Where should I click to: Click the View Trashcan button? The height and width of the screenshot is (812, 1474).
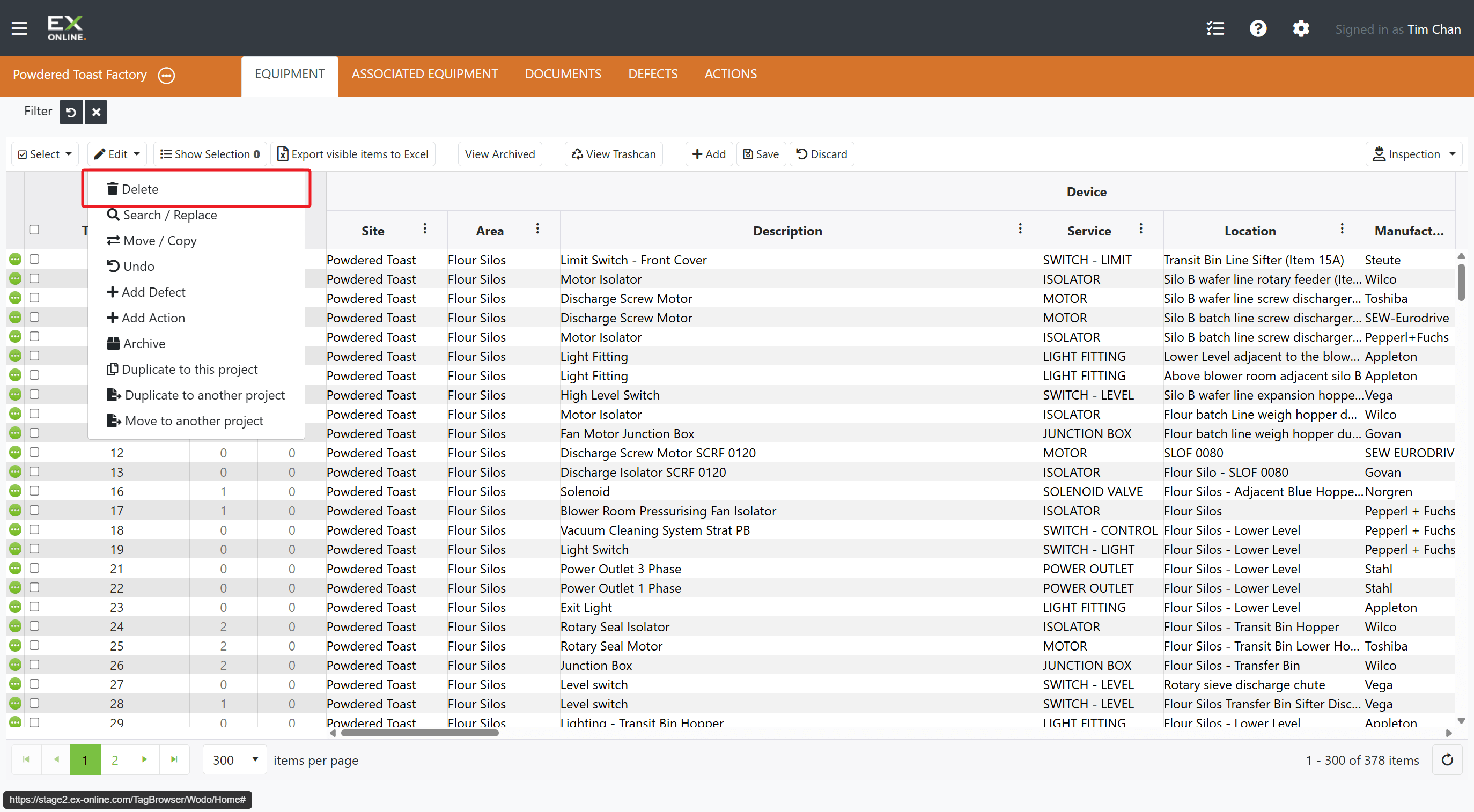pyautogui.click(x=614, y=154)
